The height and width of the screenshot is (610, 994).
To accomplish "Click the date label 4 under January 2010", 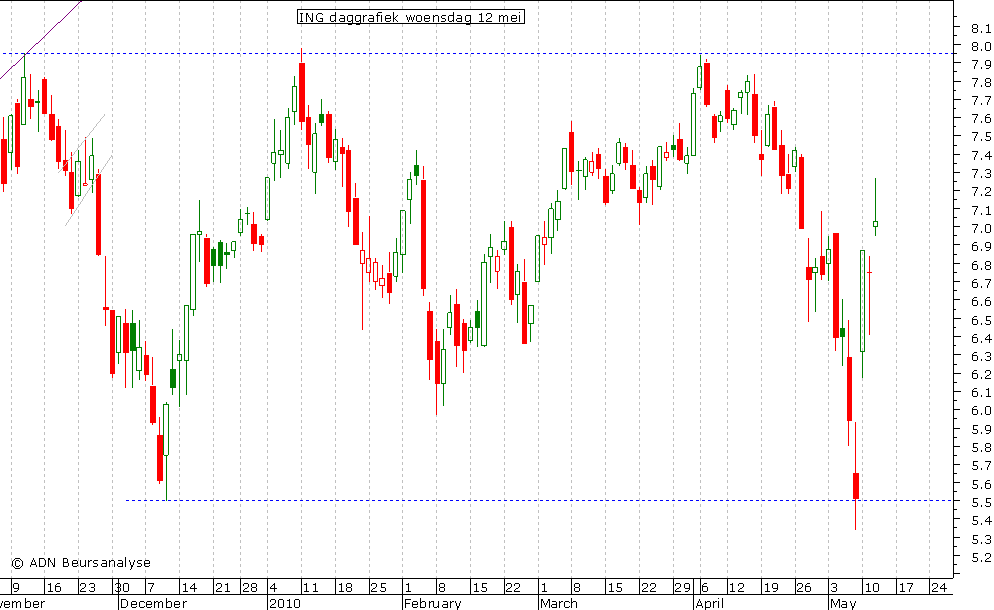I will [x=273, y=587].
